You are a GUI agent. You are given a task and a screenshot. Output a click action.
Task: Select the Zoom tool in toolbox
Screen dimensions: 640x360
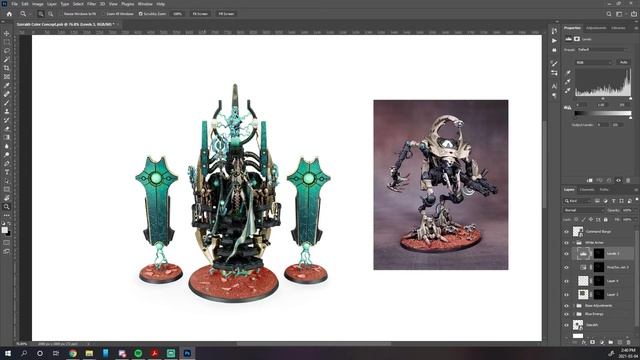pos(7,207)
